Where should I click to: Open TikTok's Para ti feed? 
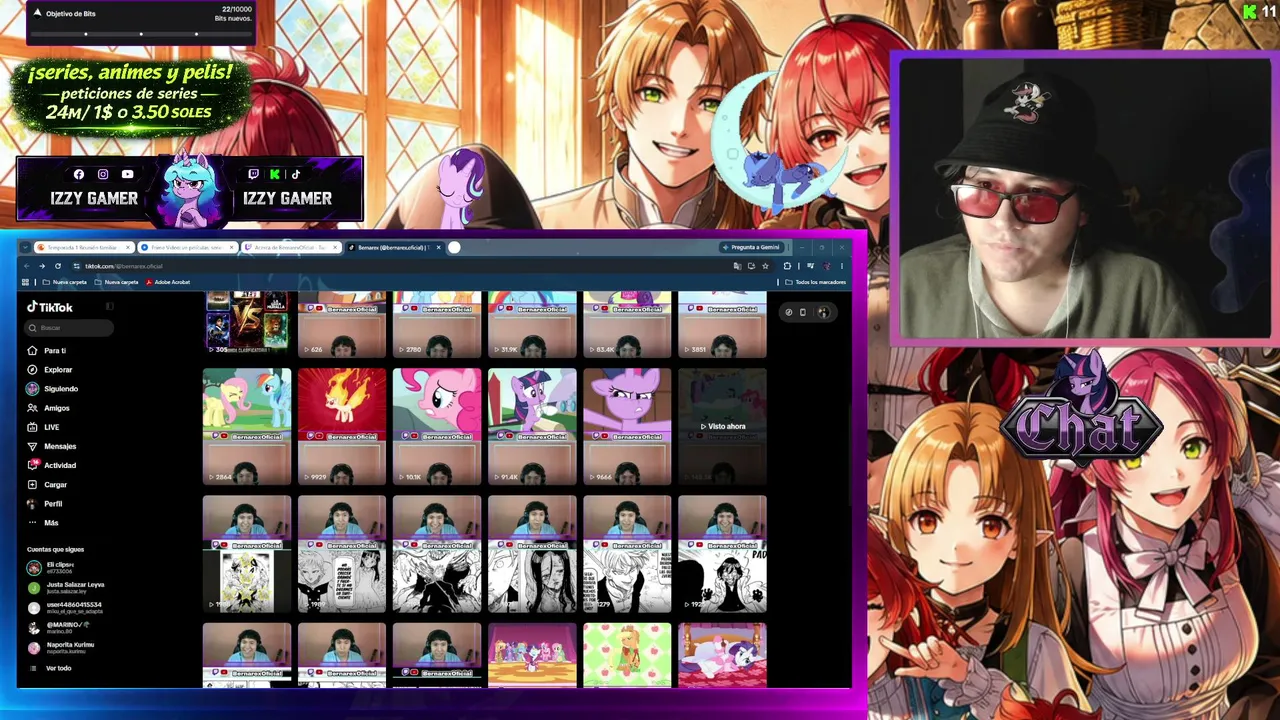[46, 351]
